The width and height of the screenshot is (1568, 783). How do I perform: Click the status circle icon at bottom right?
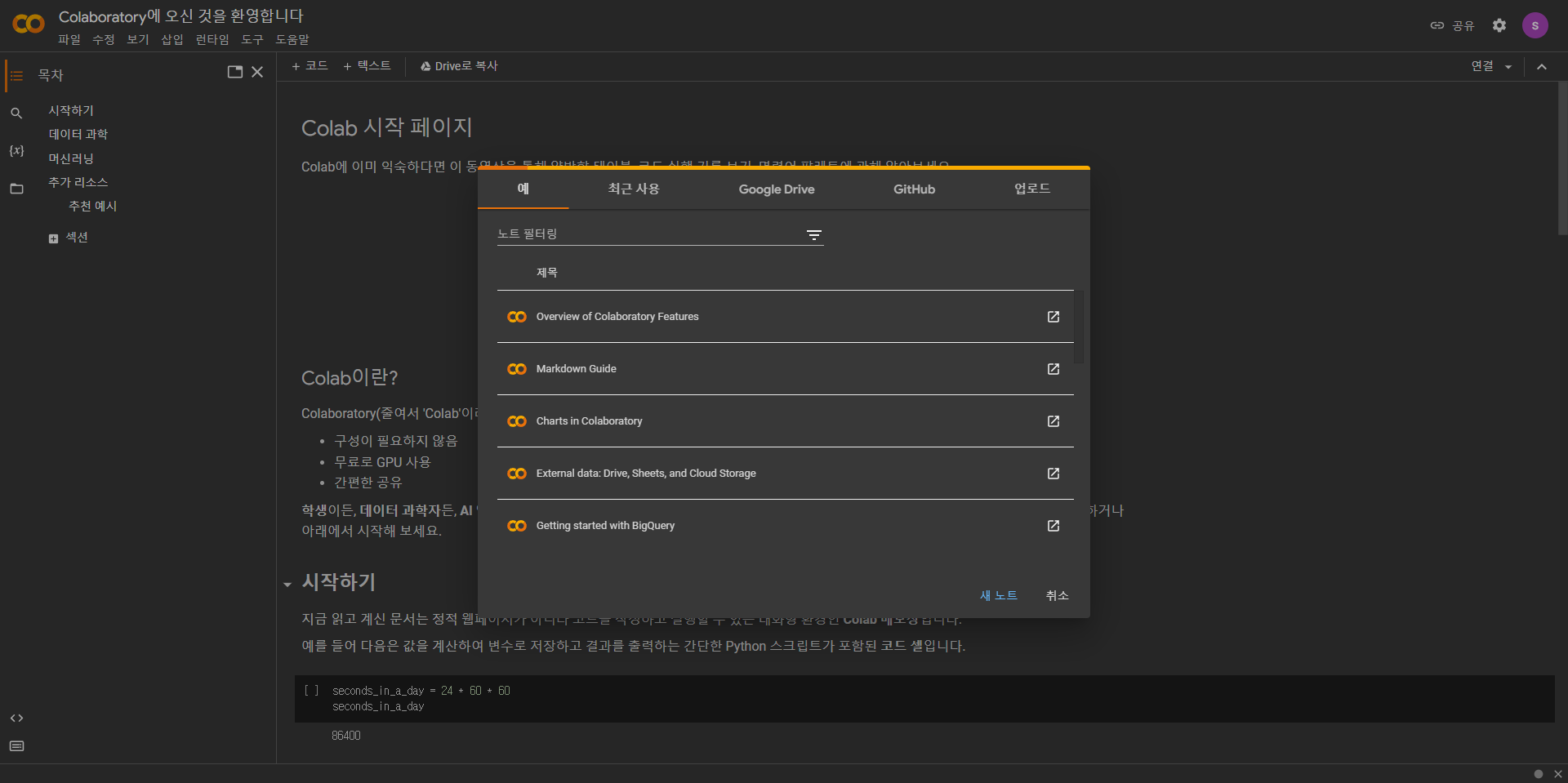[x=1539, y=774]
